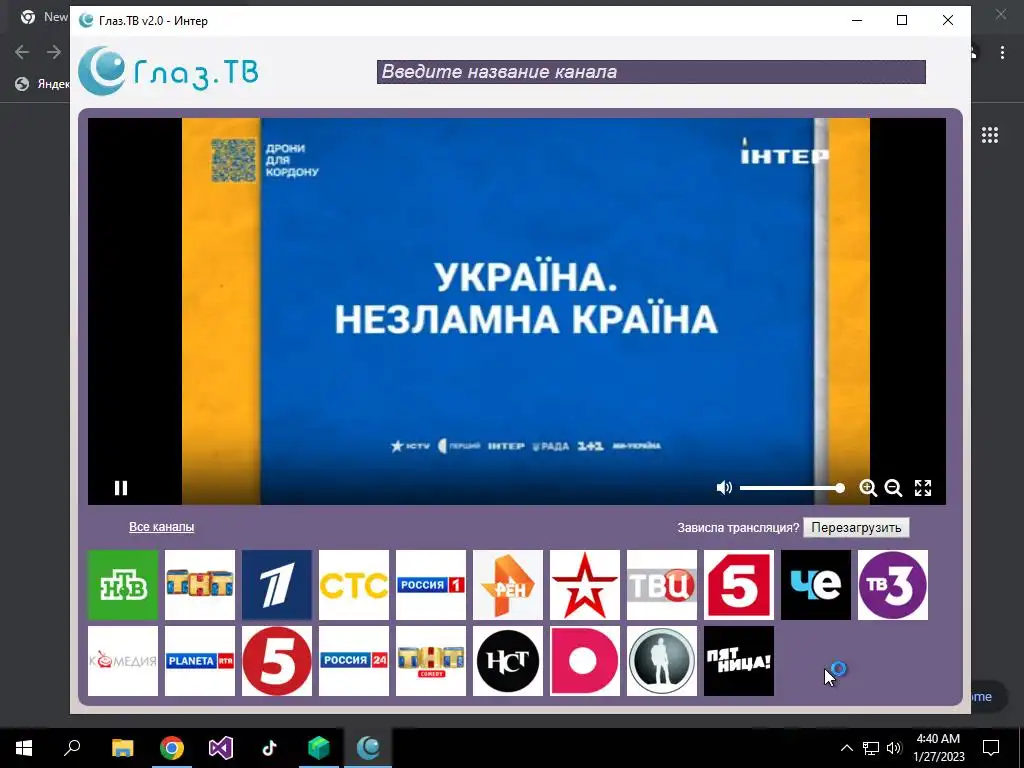Mute the player volume speaker icon

724,488
